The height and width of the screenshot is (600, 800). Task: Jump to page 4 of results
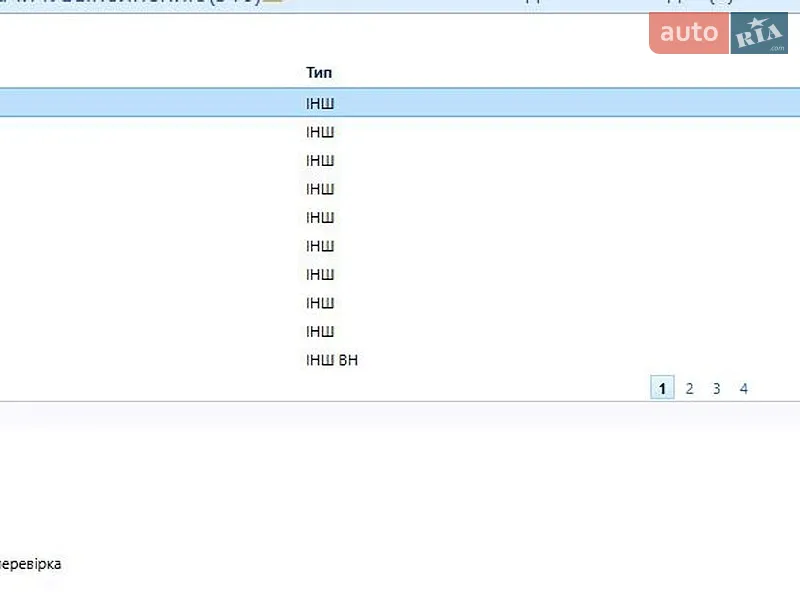coord(744,388)
